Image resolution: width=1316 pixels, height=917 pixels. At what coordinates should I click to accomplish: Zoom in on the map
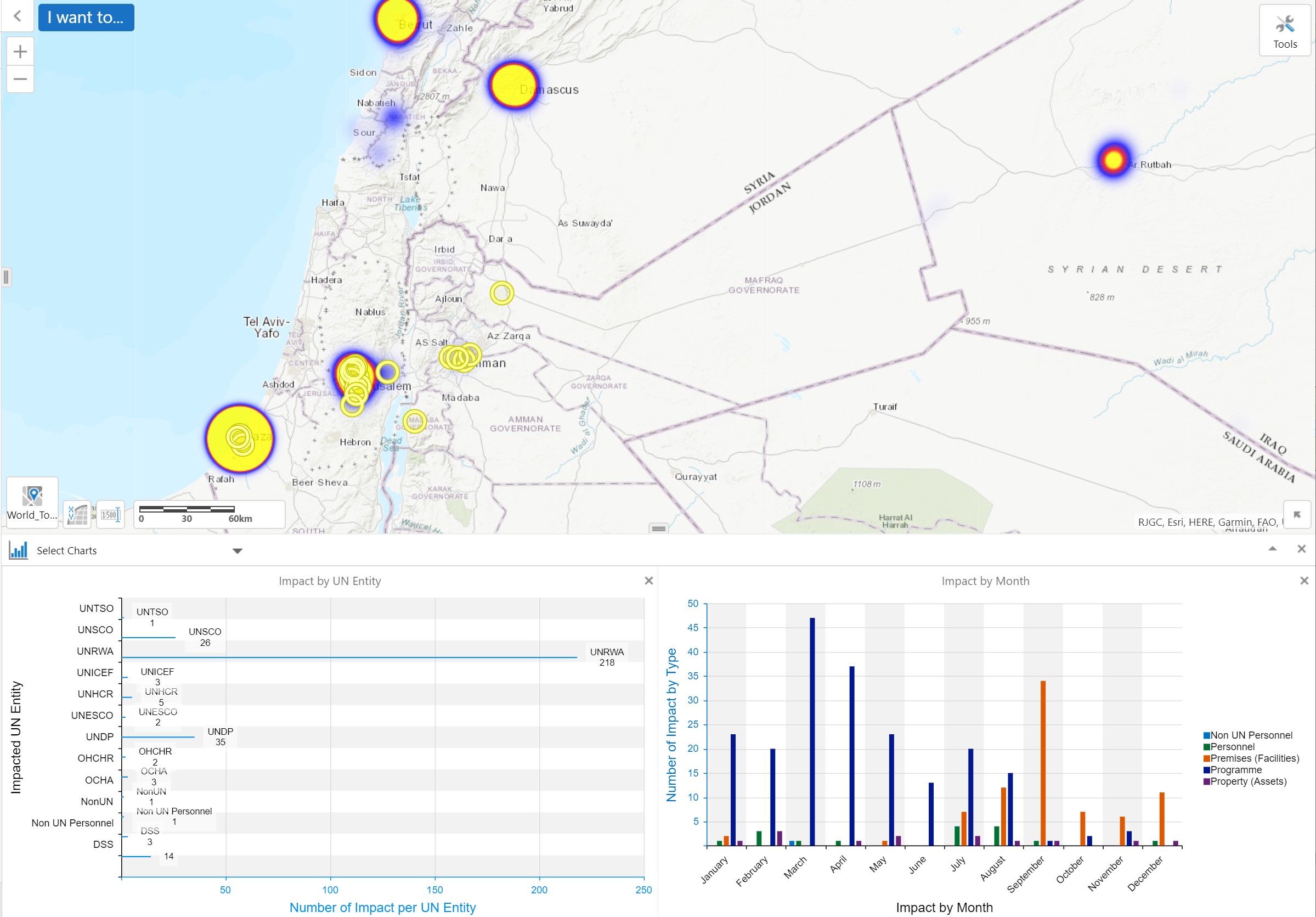point(20,52)
